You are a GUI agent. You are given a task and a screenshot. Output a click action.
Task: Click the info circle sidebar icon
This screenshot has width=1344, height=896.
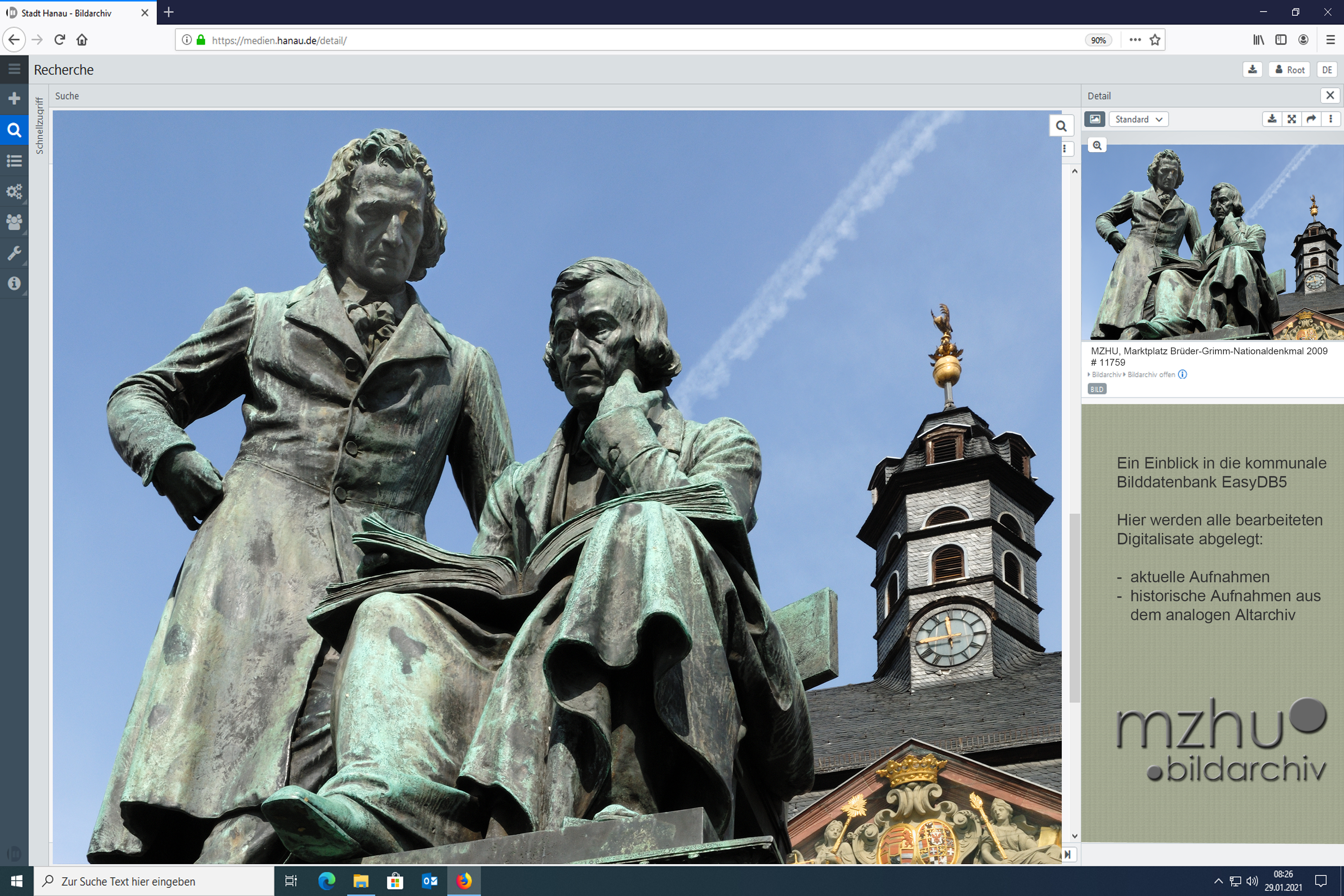pos(14,283)
